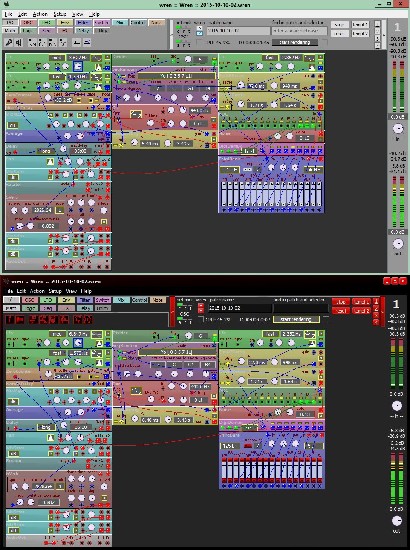Viewport: 410px width, 550px height.
Task: Click the last icon in upper window toolbar row
Action: click(x=87, y=42)
